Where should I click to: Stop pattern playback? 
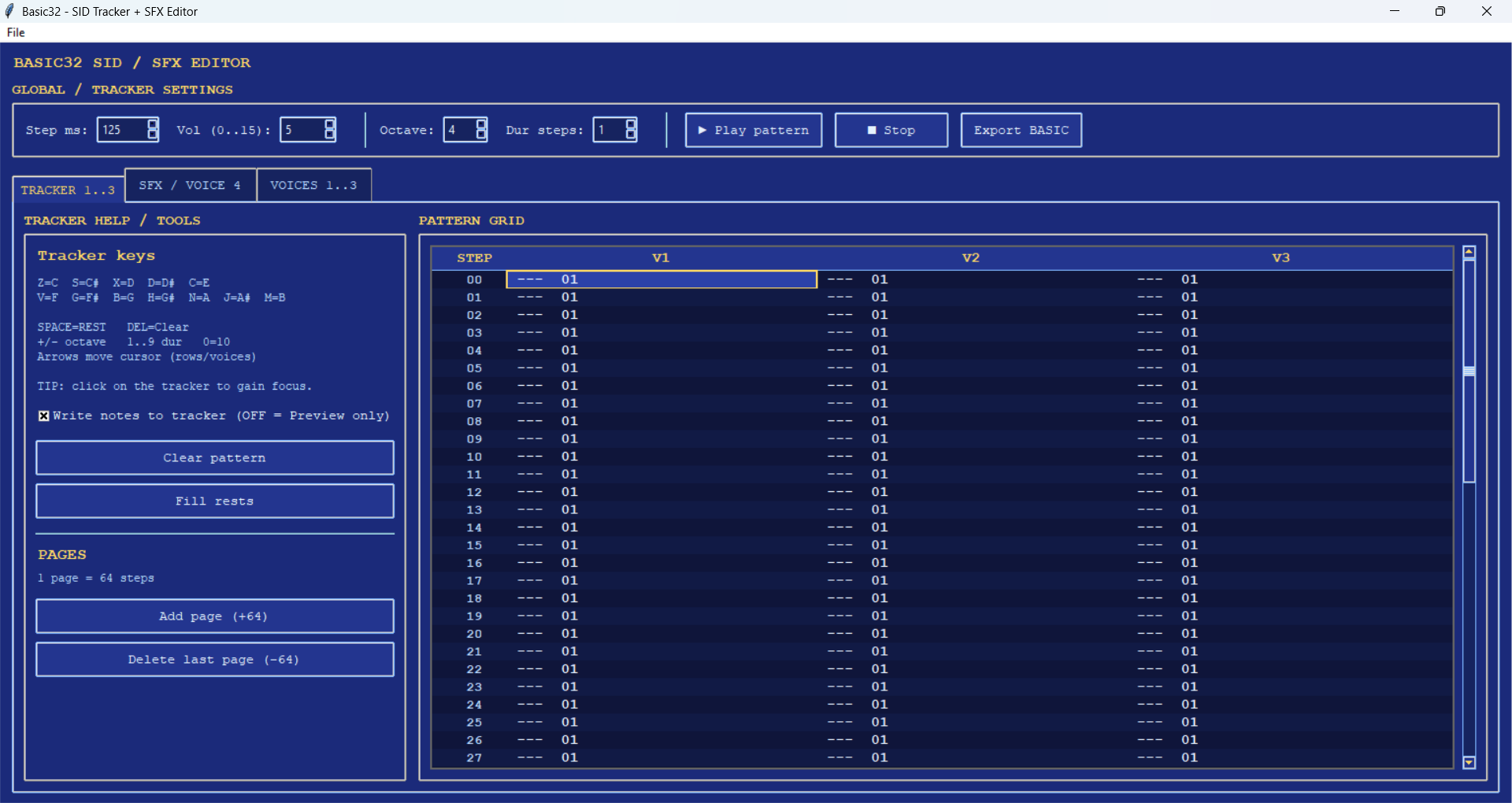pos(891,130)
